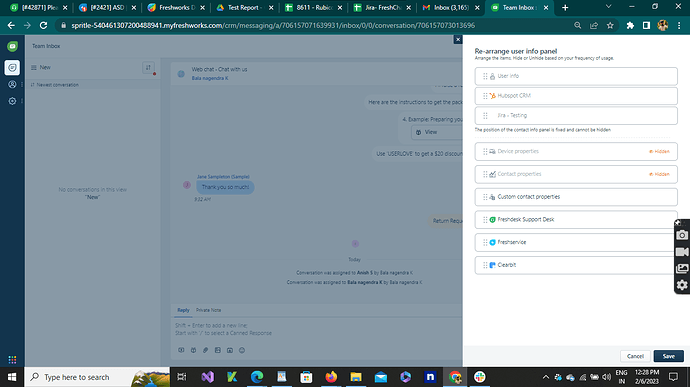690x387 pixels.
Task: Grab the Hubspot CRM drag handle
Action: (485, 96)
